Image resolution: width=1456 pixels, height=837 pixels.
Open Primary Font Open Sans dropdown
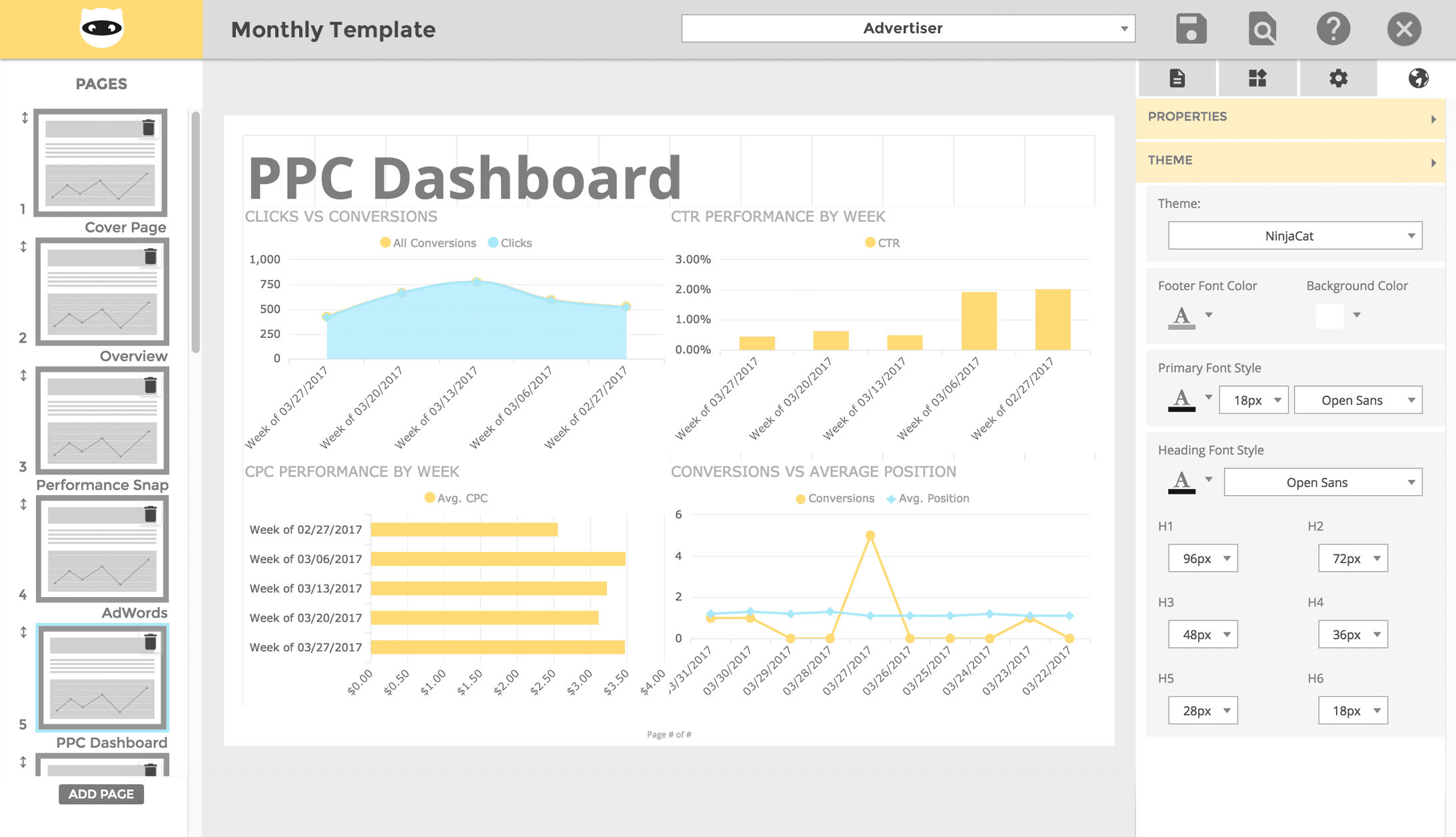tap(1357, 401)
